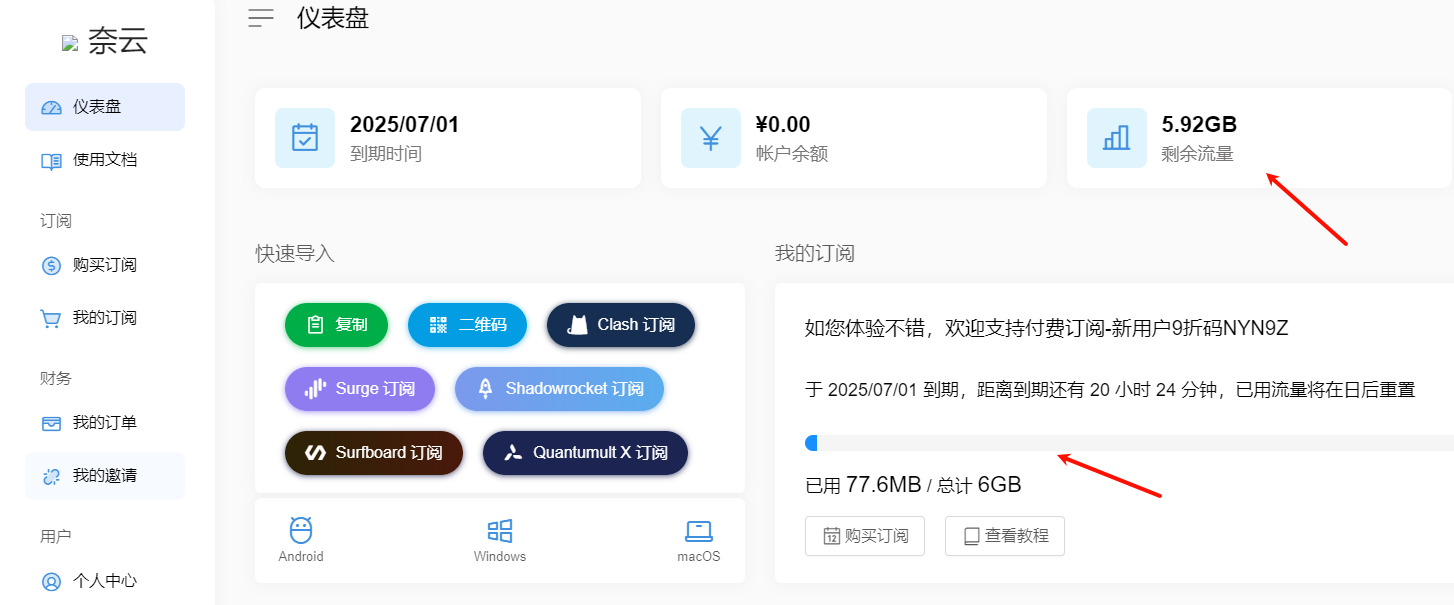The image size is (1454, 605).
Task: Open 仪表盘 in the sidebar
Action: pos(105,107)
